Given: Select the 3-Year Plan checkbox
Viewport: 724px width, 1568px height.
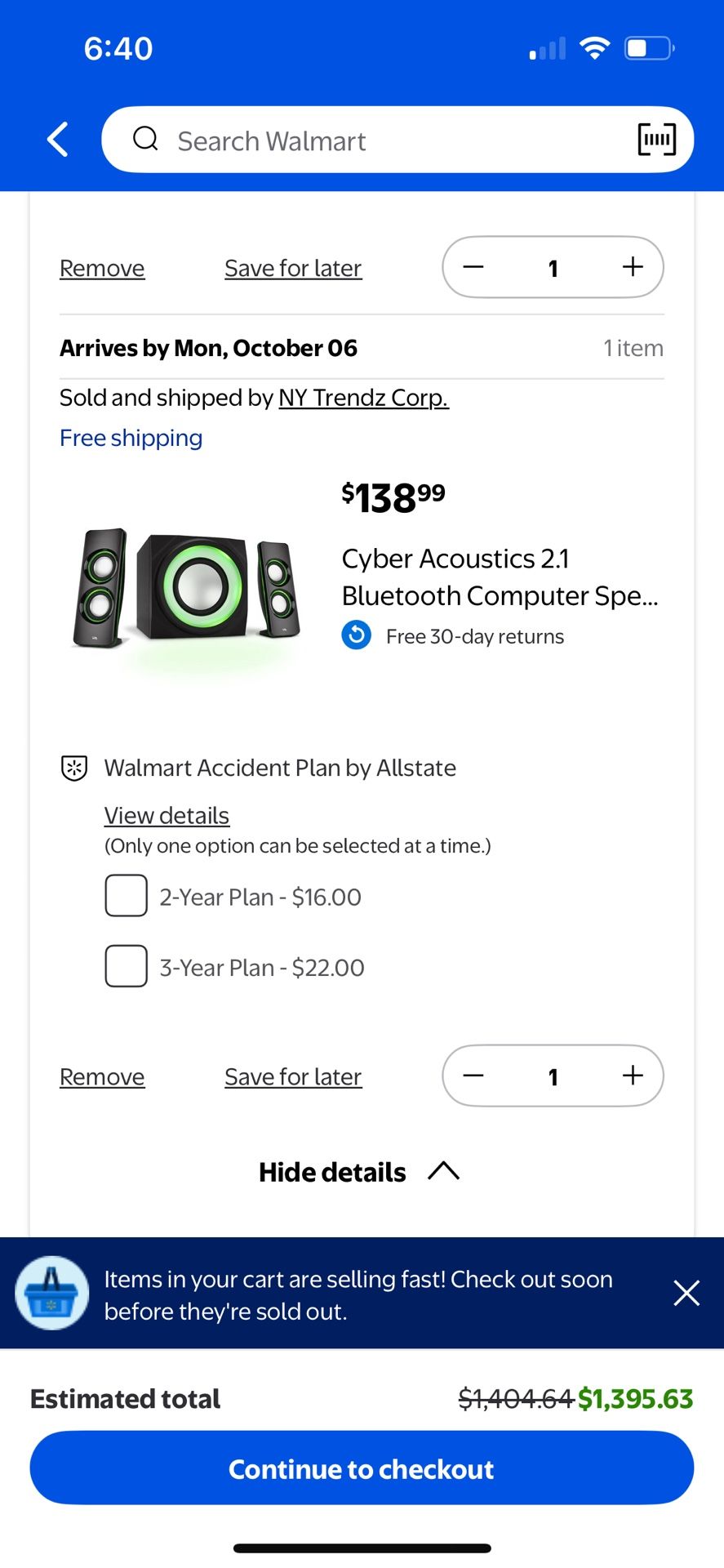Looking at the screenshot, I should pyautogui.click(x=127, y=966).
